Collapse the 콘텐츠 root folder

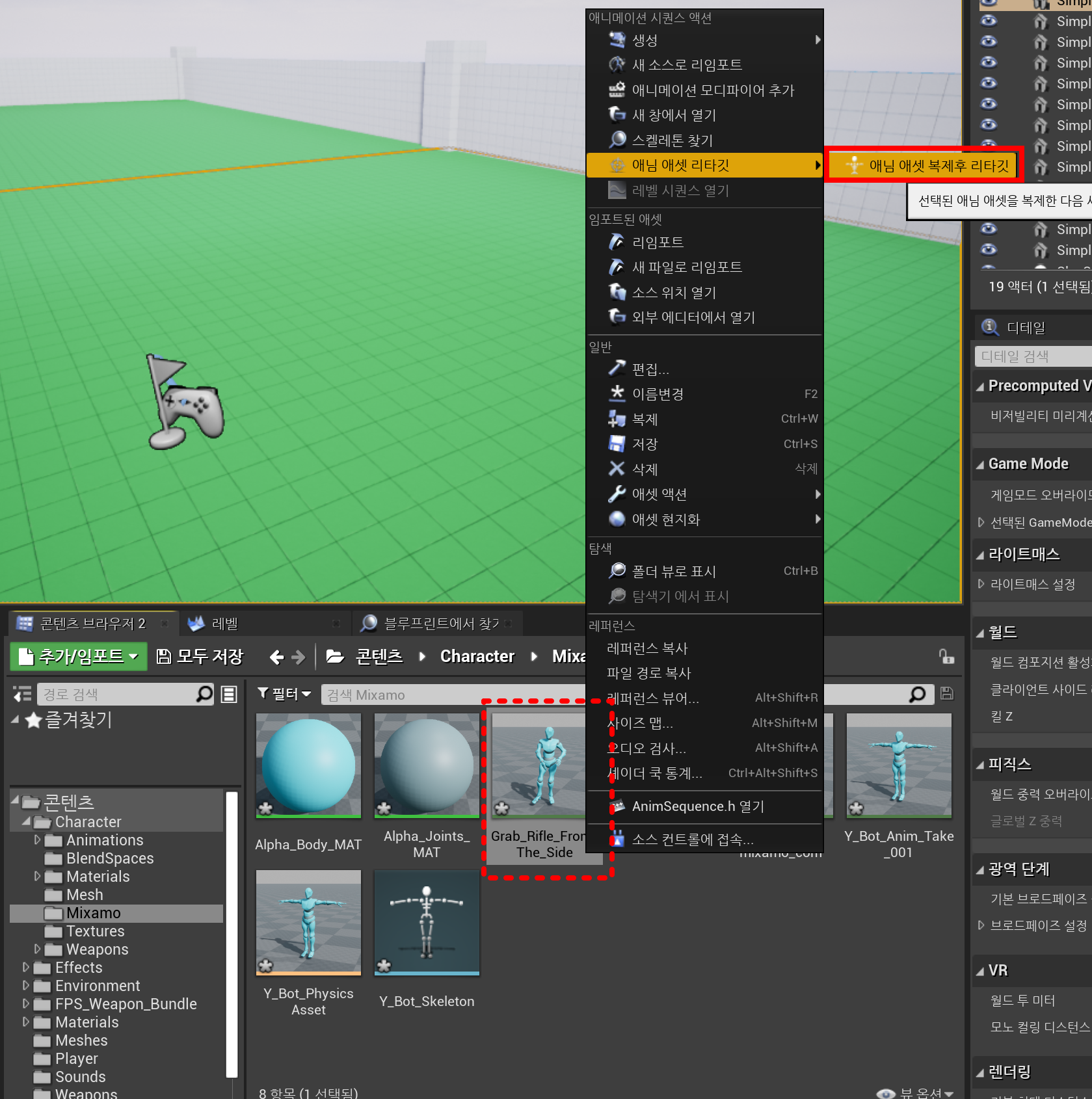tap(15, 801)
